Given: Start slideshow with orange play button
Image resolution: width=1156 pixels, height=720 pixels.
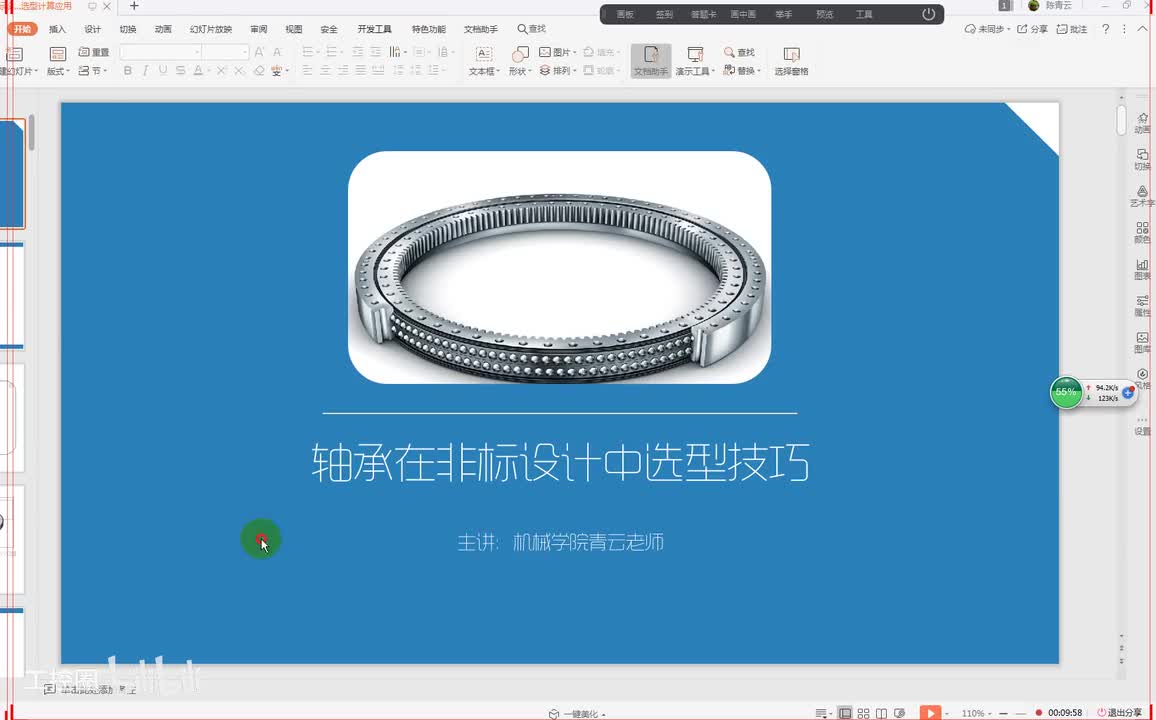Looking at the screenshot, I should pos(930,713).
